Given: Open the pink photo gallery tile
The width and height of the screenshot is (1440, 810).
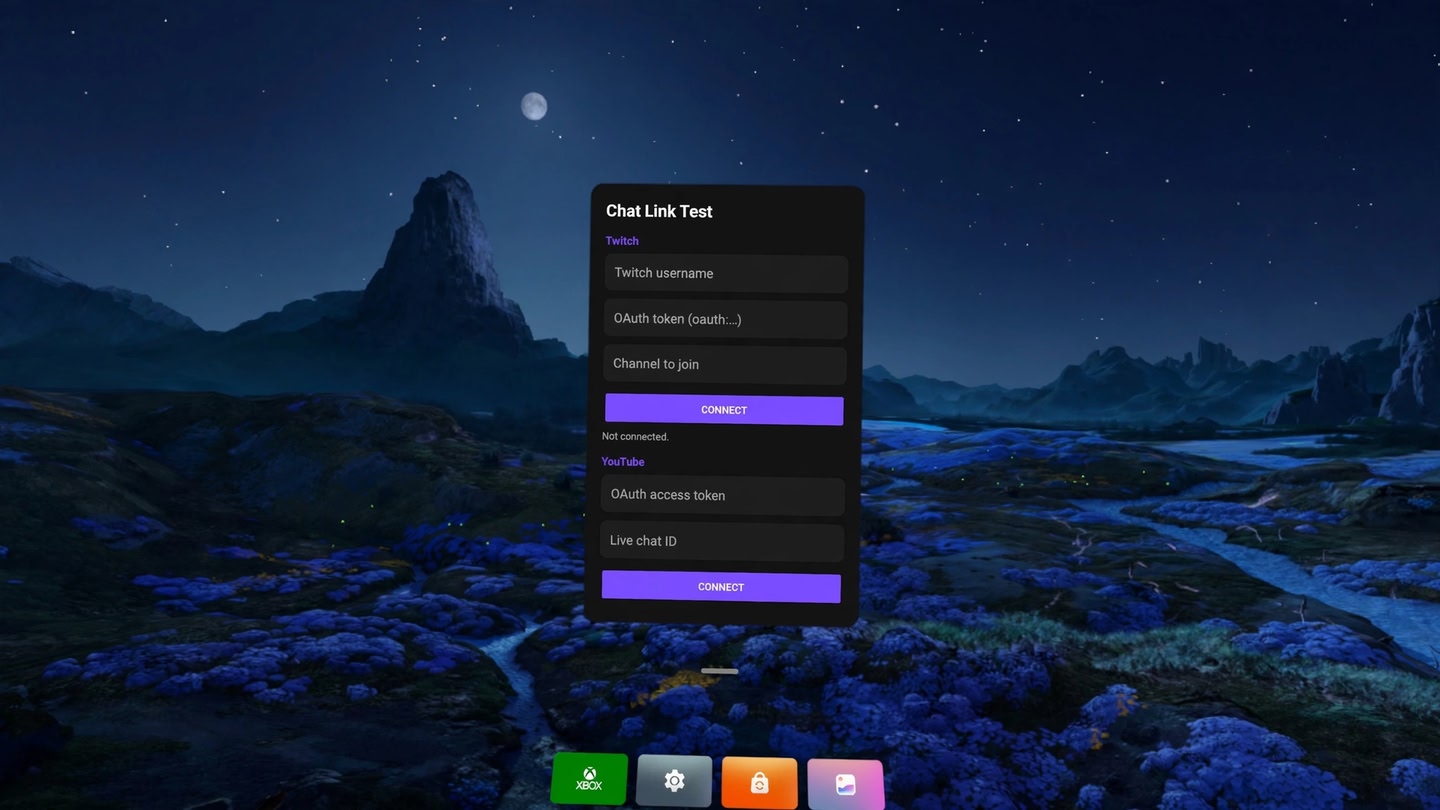Looking at the screenshot, I should click(845, 785).
